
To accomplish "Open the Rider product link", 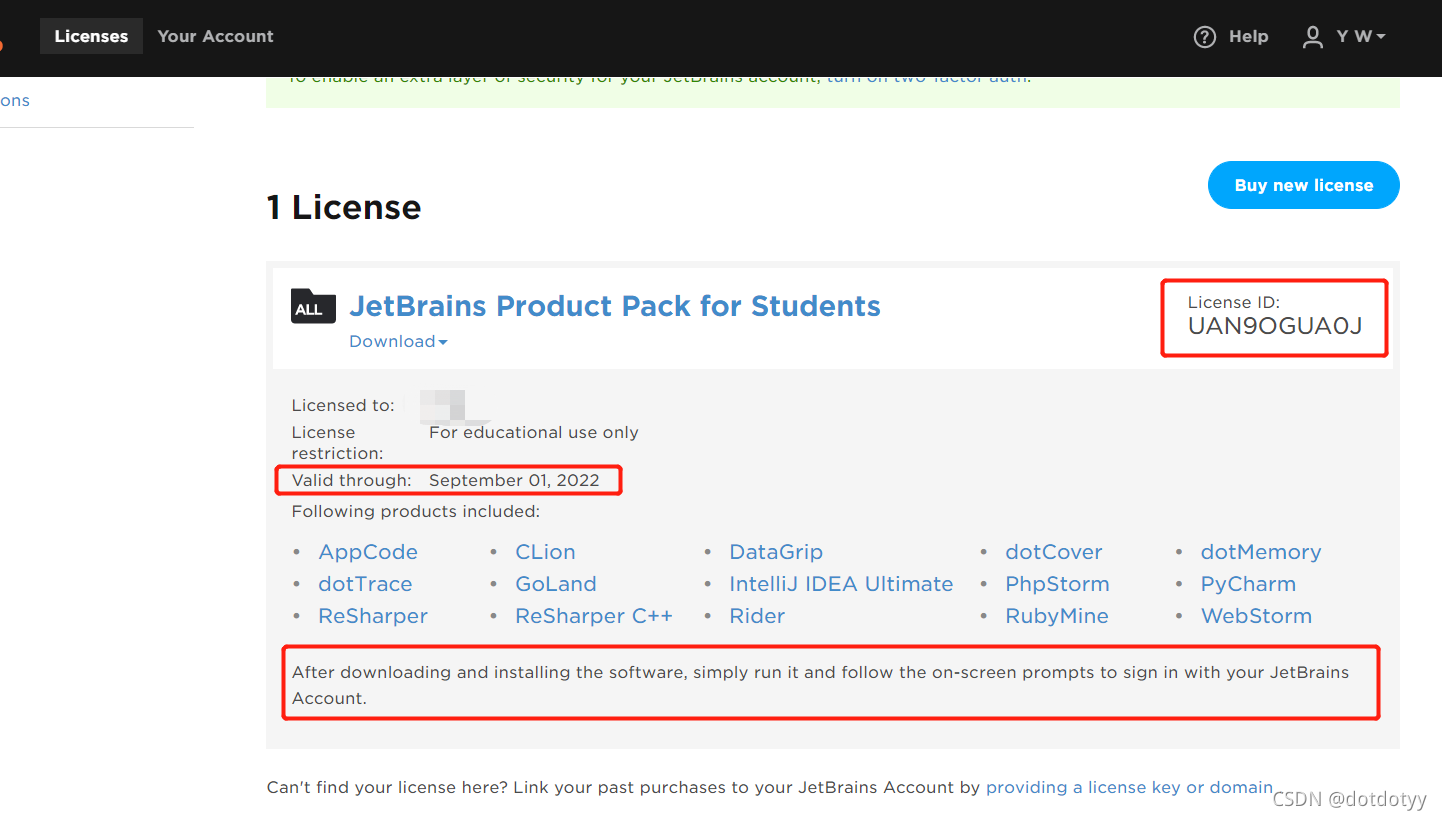I will (757, 616).
